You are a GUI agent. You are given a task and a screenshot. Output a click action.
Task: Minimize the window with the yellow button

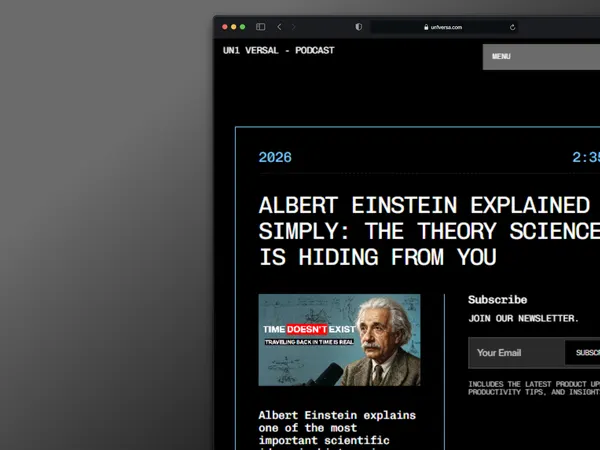[233, 27]
